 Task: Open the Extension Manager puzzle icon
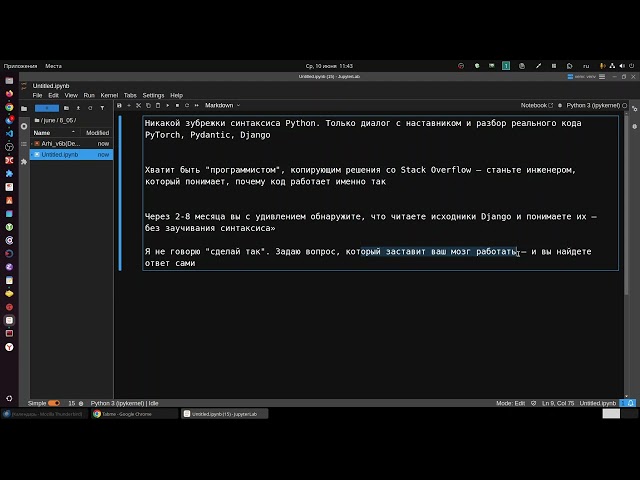coord(24,162)
